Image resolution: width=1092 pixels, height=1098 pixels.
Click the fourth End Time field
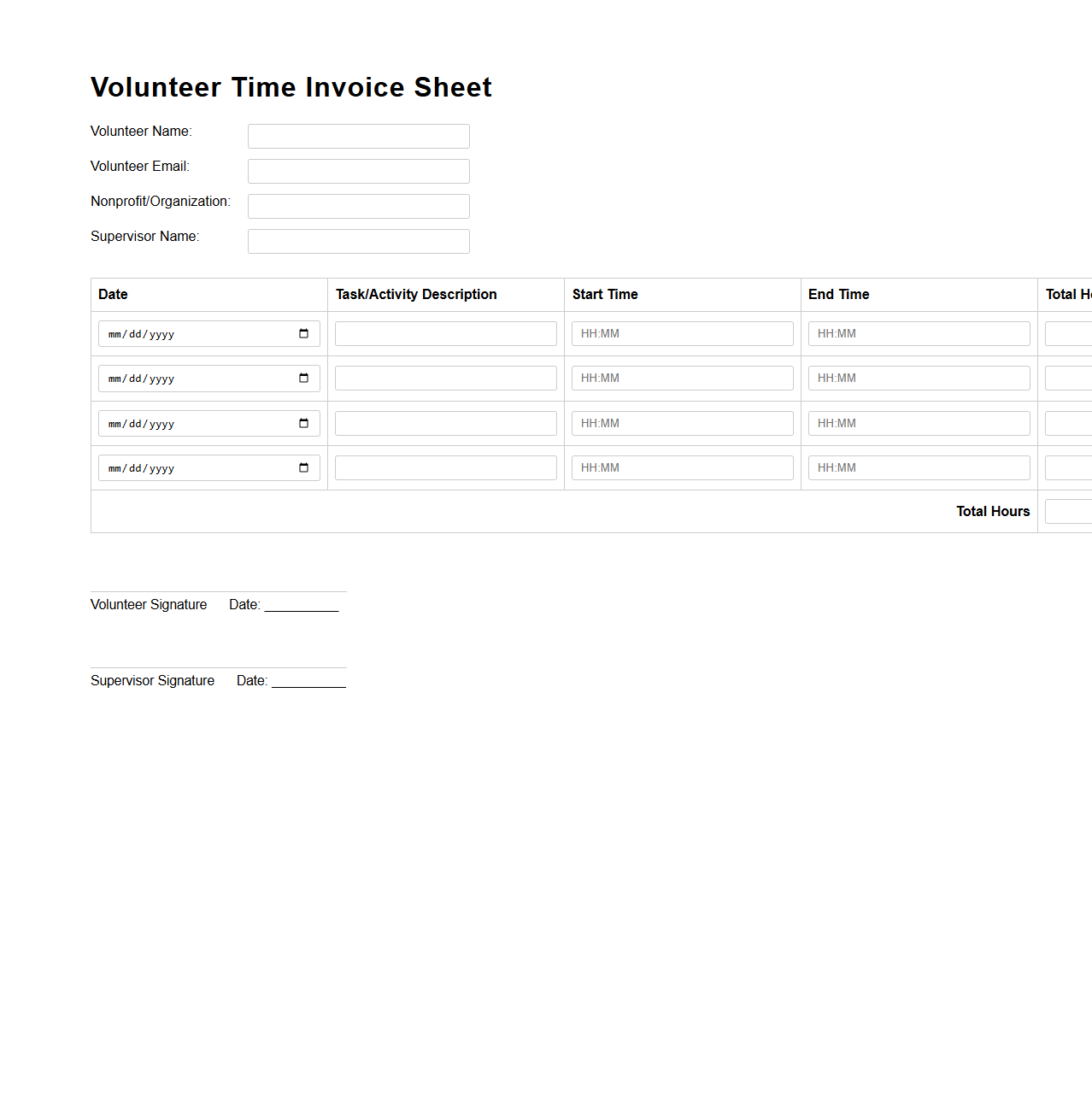click(919, 467)
